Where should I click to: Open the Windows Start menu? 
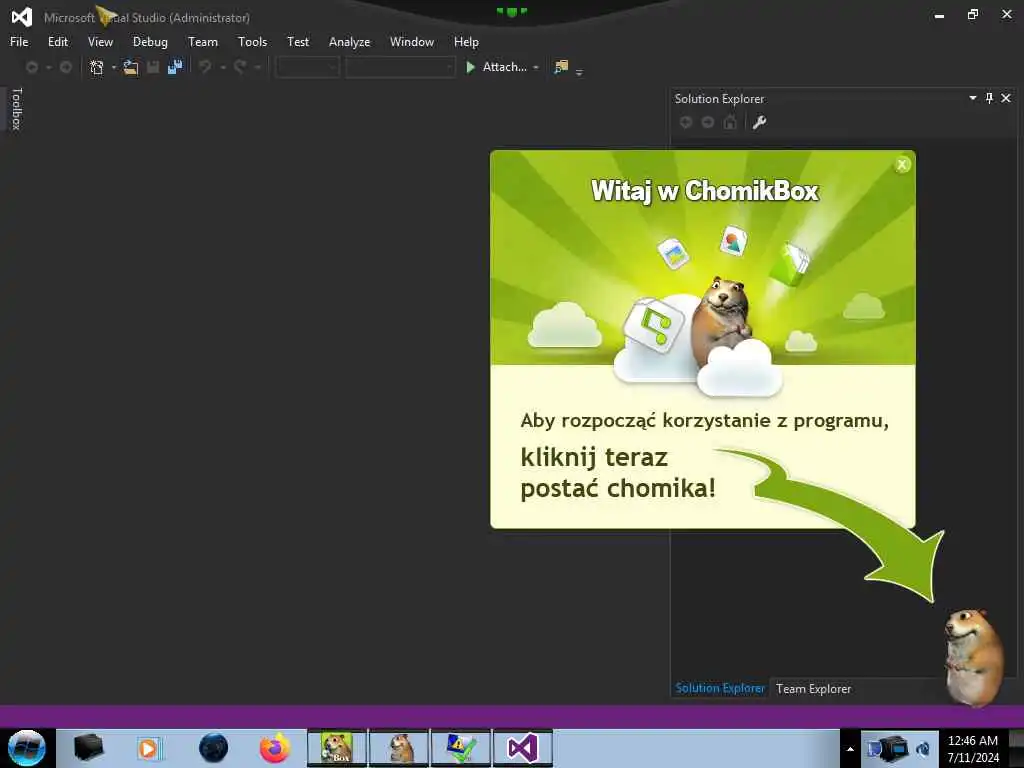pos(27,748)
